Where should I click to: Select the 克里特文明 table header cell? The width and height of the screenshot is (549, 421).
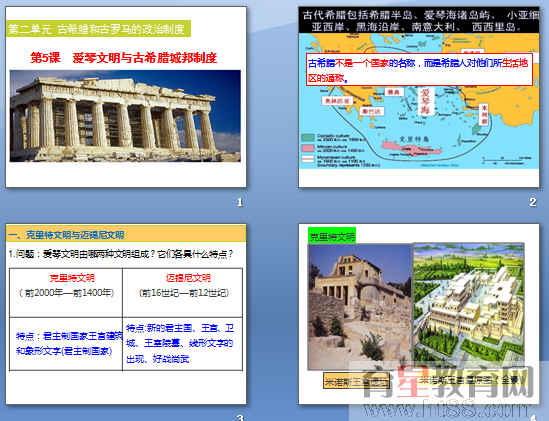coord(66,293)
